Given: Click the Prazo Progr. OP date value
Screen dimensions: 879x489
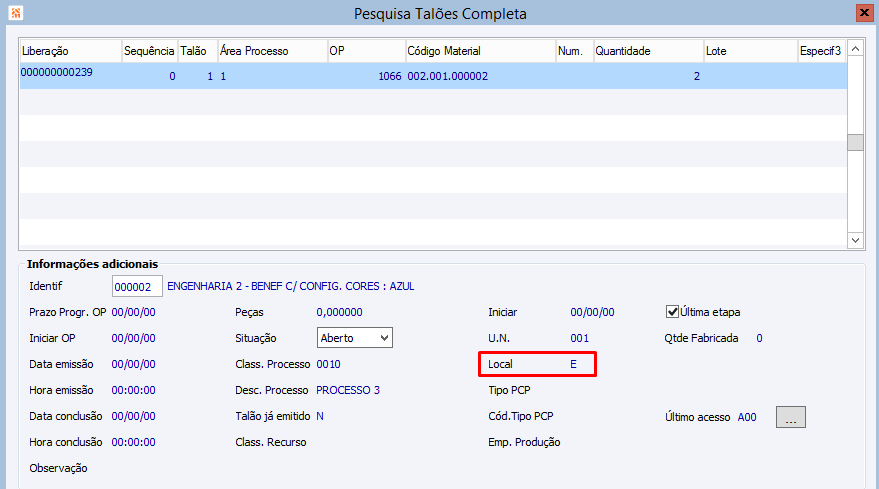Looking at the screenshot, I should [133, 312].
